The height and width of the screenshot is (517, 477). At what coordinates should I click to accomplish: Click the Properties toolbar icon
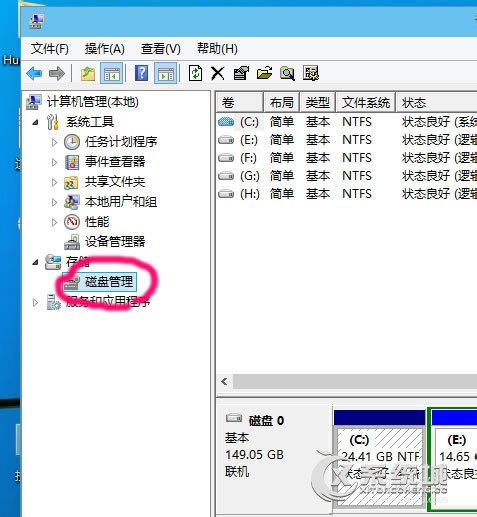point(241,73)
